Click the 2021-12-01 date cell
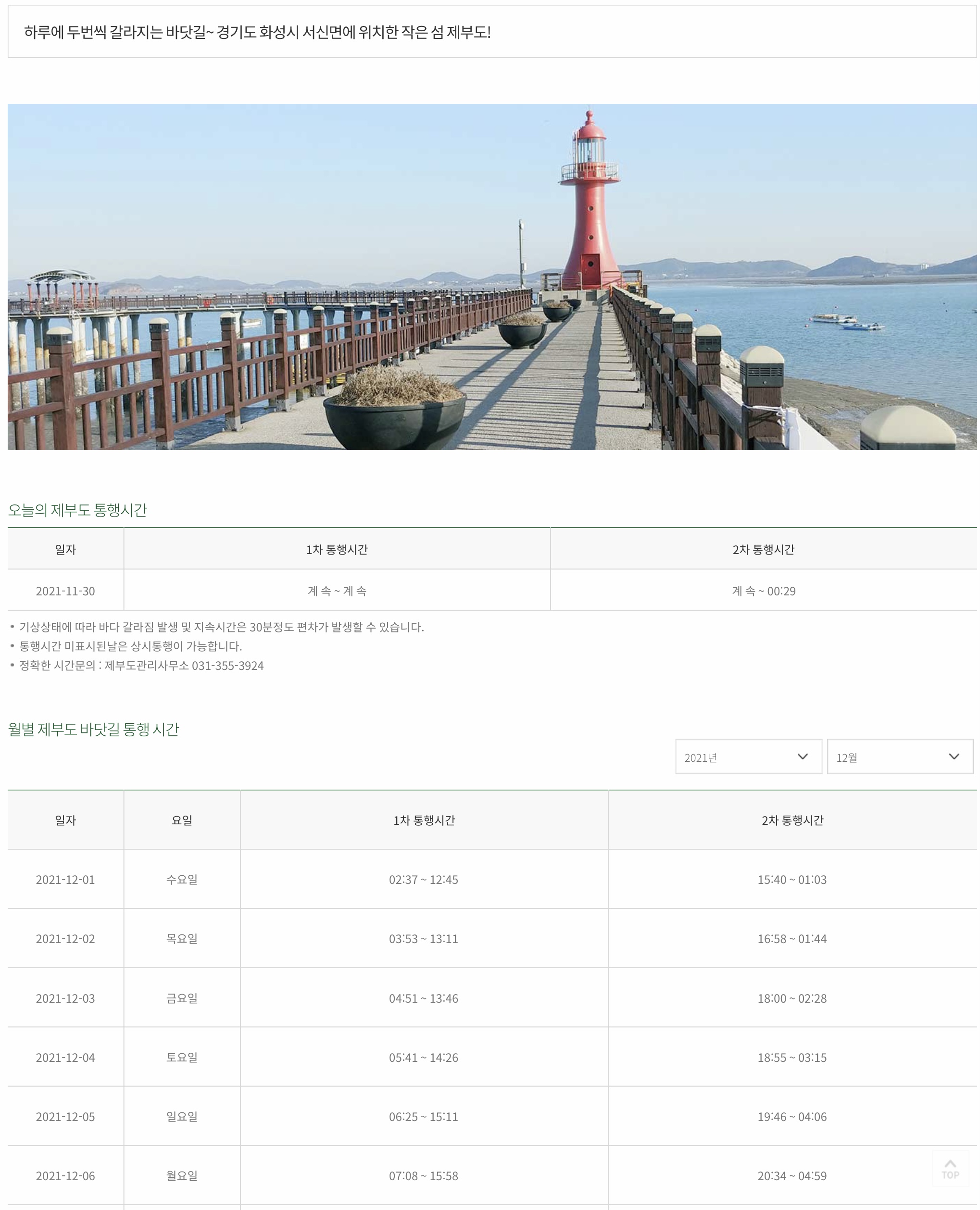Image resolution: width=980 pixels, height=1210 pixels. point(65,880)
